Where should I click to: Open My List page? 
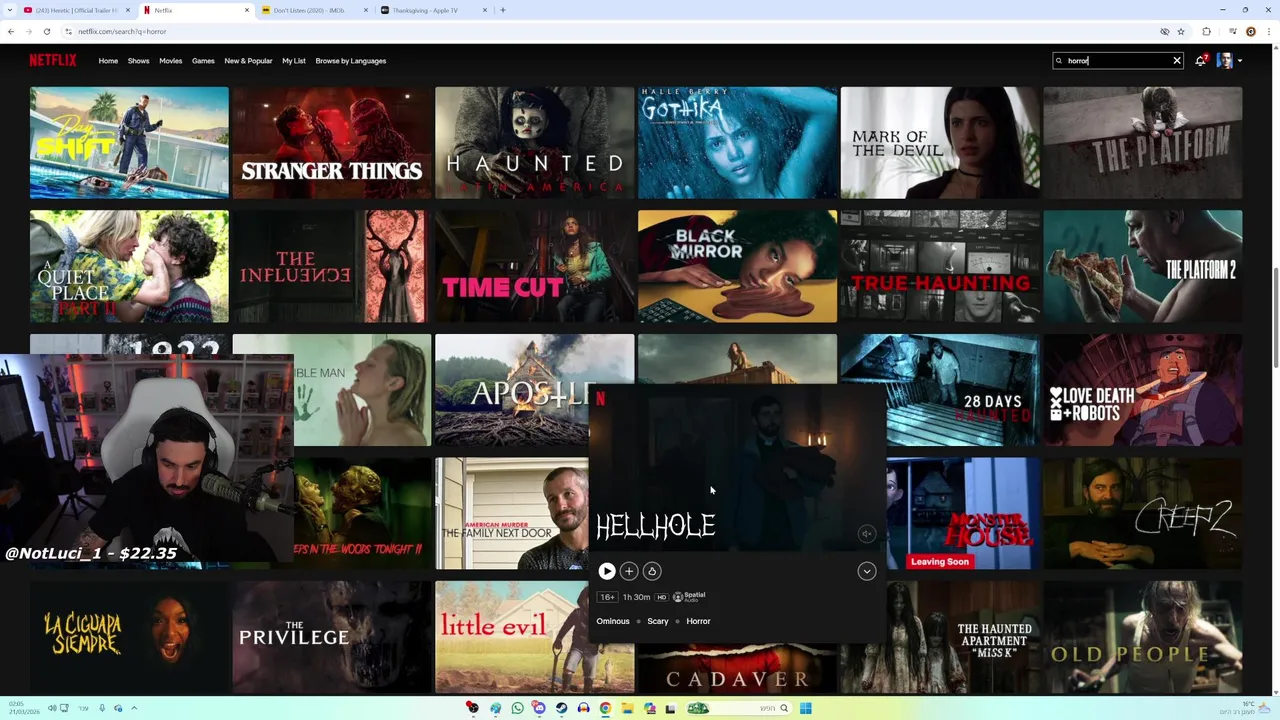pos(294,61)
